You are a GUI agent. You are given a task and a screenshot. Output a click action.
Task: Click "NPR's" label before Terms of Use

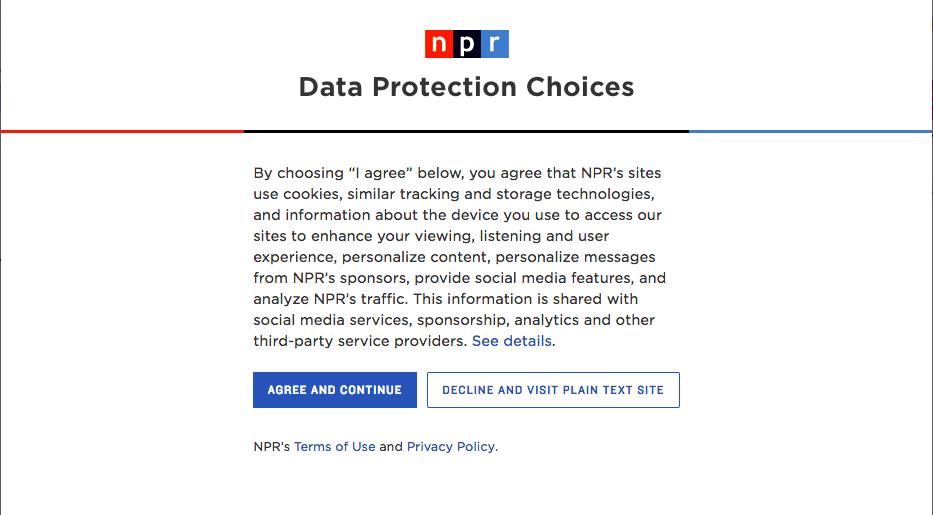272,447
